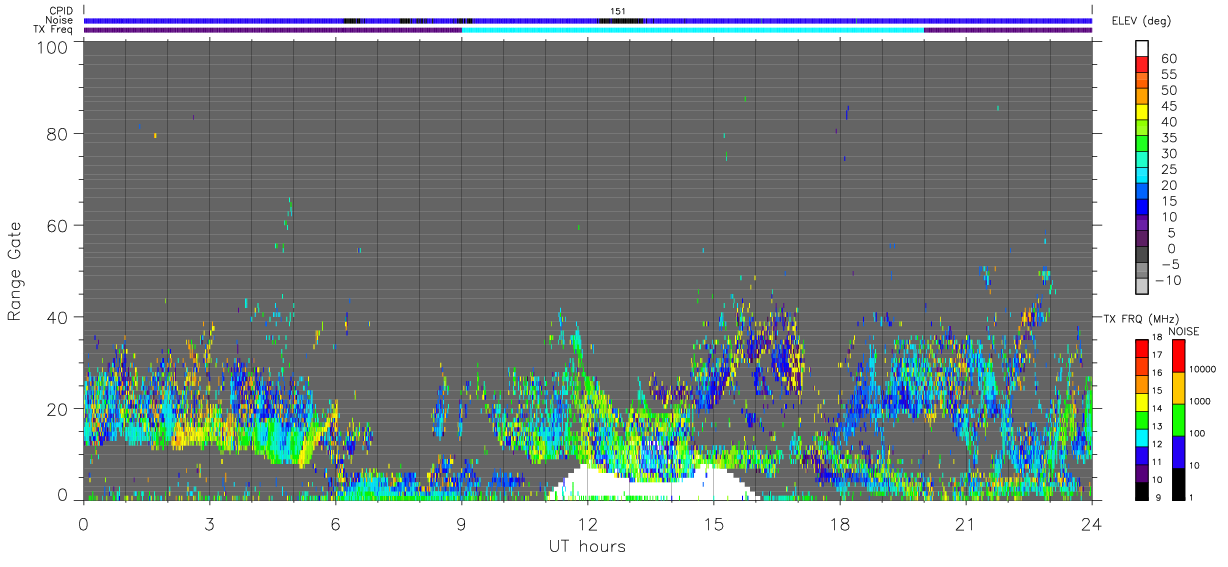
Task: Click TX Freq strip purple segment before 9 UT
Action: coord(273,30)
